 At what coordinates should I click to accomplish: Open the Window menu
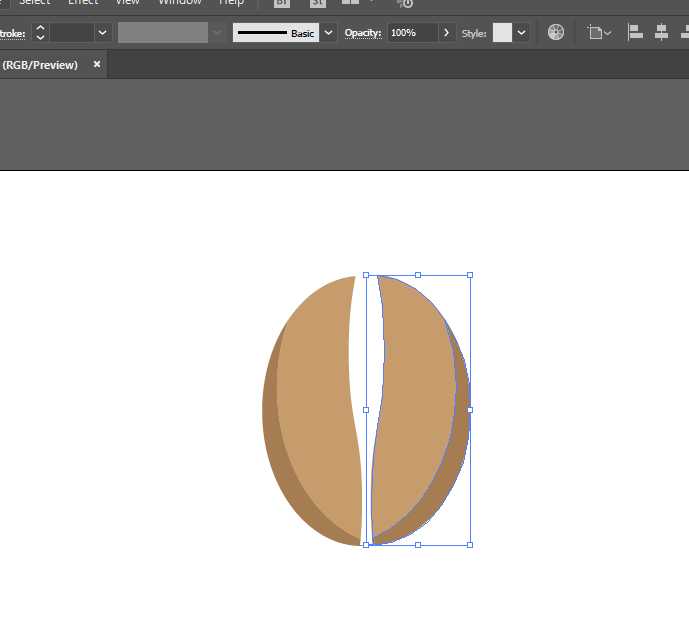(180, 3)
